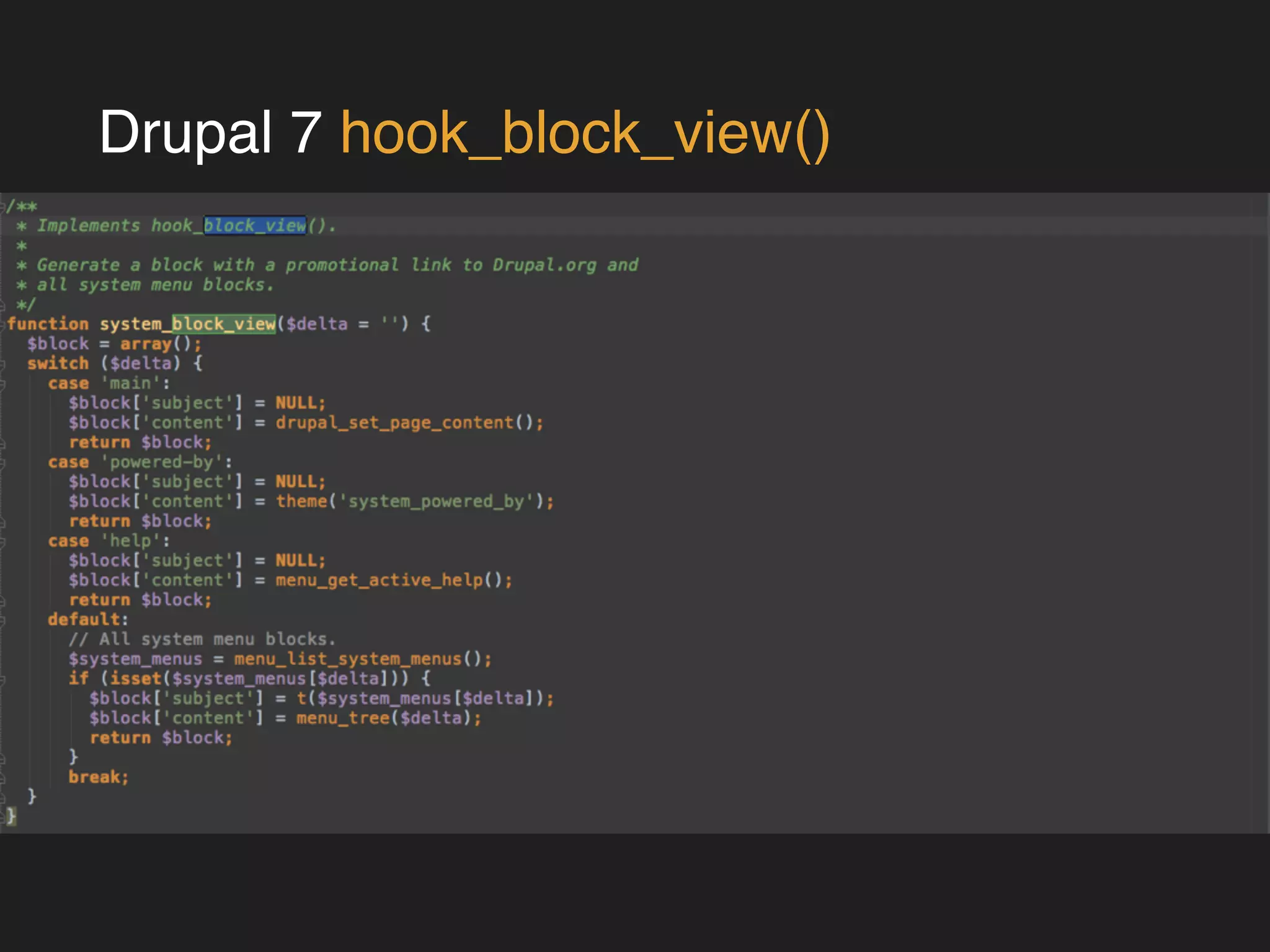Click the 'NULL;' value under case 'powered-by'

point(301,482)
